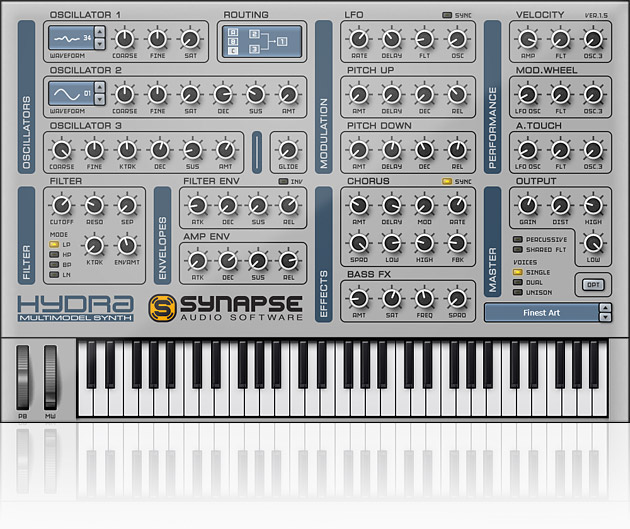Click the Output Dist knob
This screenshot has height=529, width=630.
pos(560,205)
